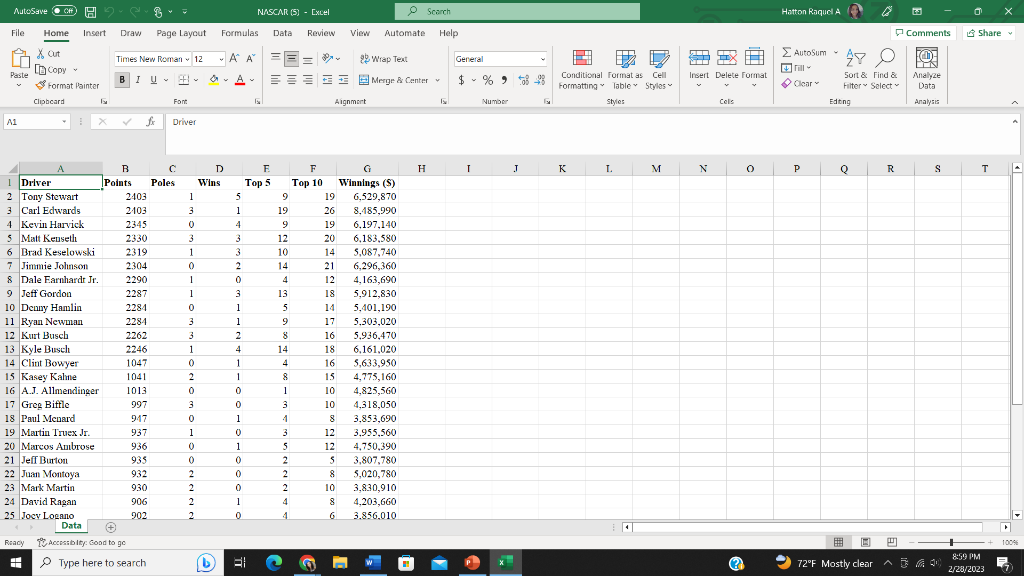Toggle Underline formatting
Viewport: 1024px width, 576px height.
153,80
